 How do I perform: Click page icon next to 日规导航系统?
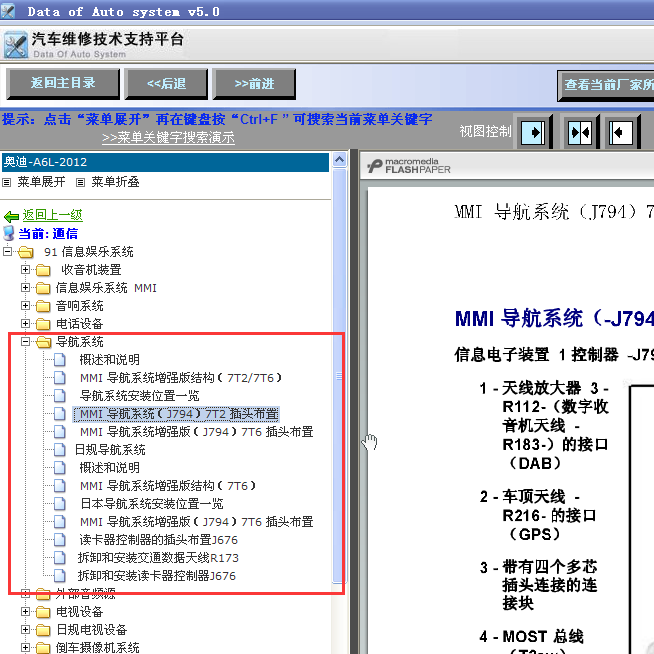click(x=60, y=450)
